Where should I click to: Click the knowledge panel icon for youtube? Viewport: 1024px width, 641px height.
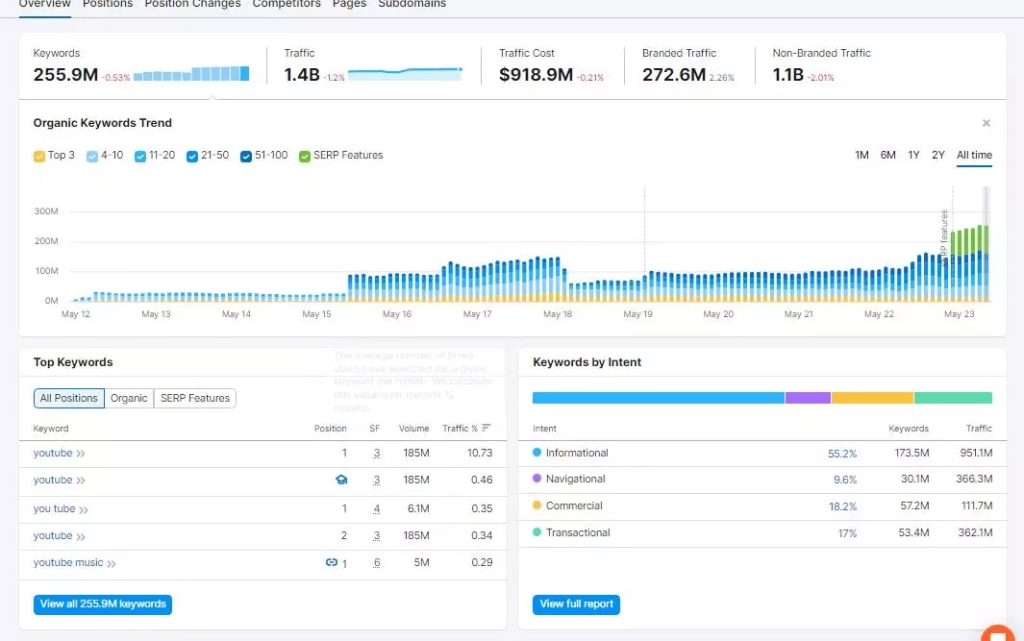[341, 480]
